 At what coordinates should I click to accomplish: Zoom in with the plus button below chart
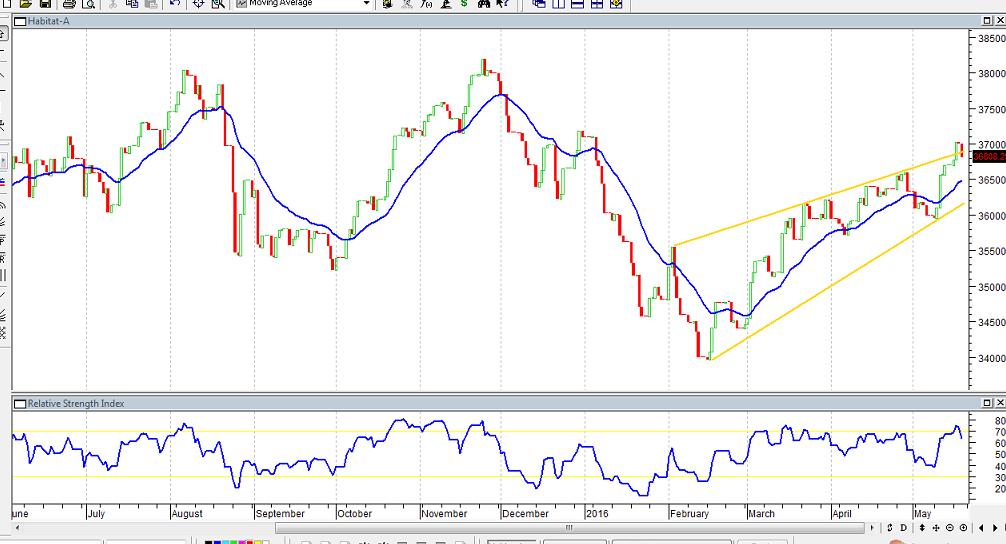(x=963, y=527)
